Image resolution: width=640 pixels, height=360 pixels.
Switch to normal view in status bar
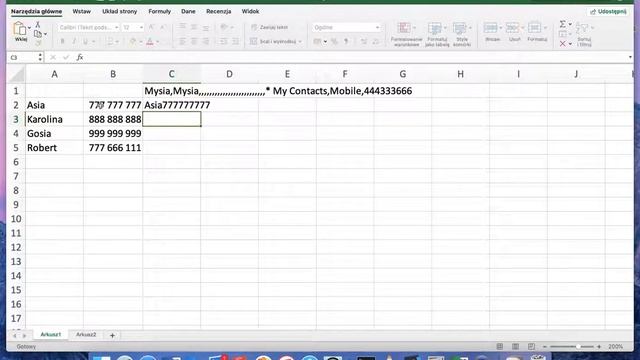500,347
